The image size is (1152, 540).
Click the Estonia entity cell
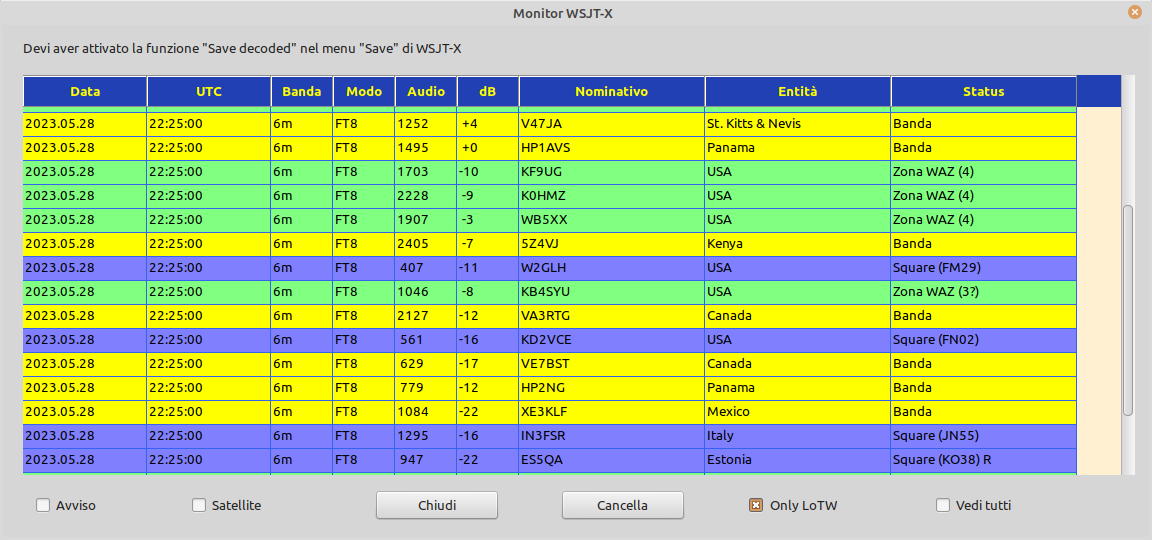click(797, 460)
